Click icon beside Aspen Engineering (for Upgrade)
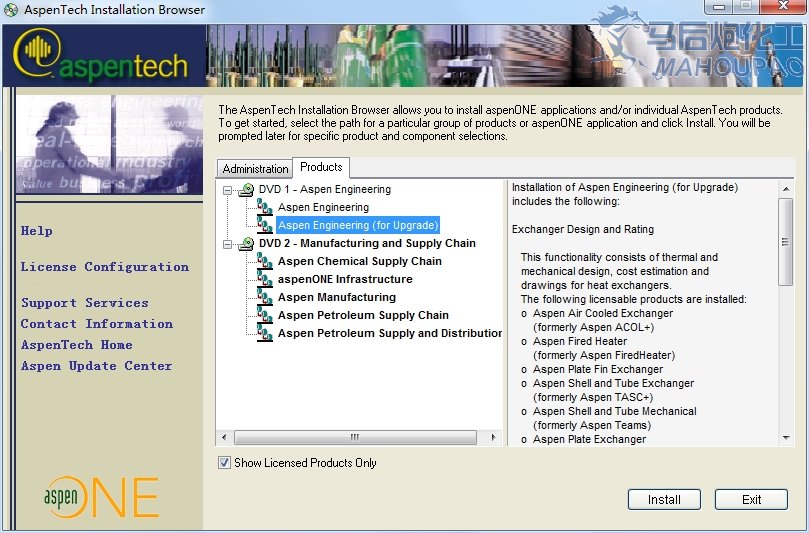The height and width of the screenshot is (533, 809). 265,225
